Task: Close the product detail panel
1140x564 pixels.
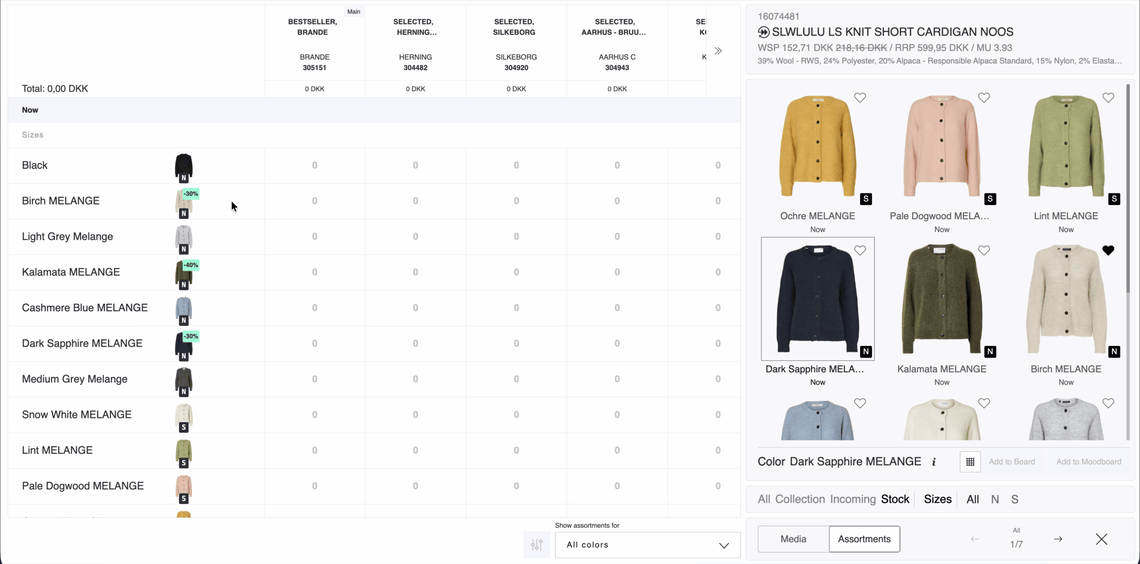Action: (x=1101, y=539)
